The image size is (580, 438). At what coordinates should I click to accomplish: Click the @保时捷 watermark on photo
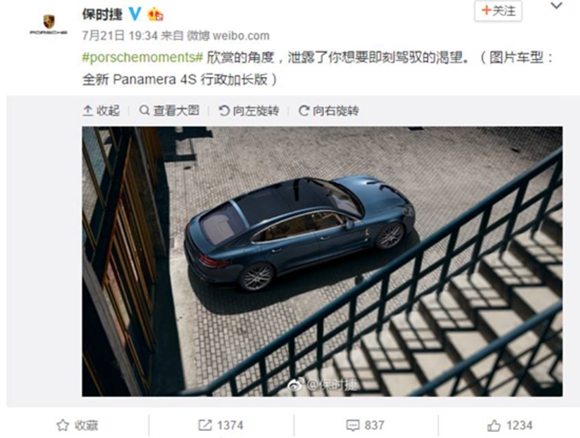coord(323,385)
